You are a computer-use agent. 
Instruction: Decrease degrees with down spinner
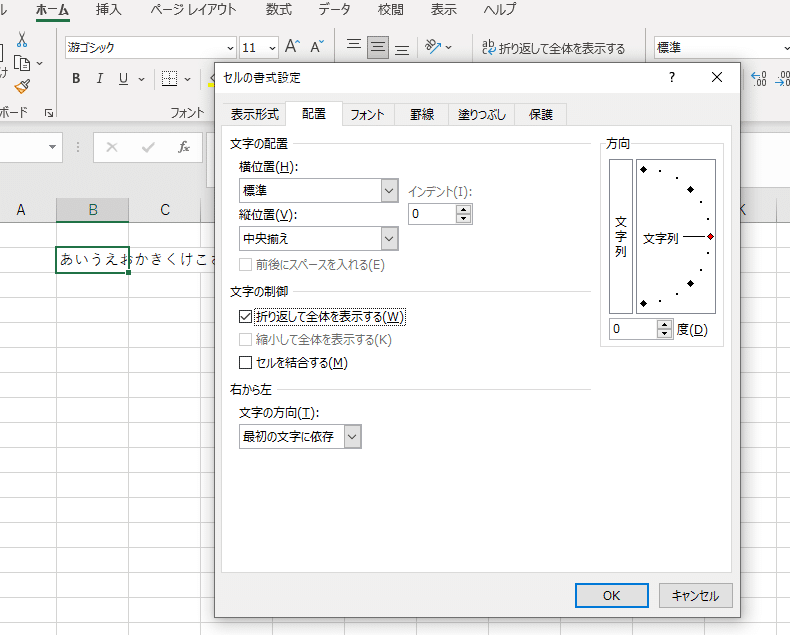tap(665, 334)
